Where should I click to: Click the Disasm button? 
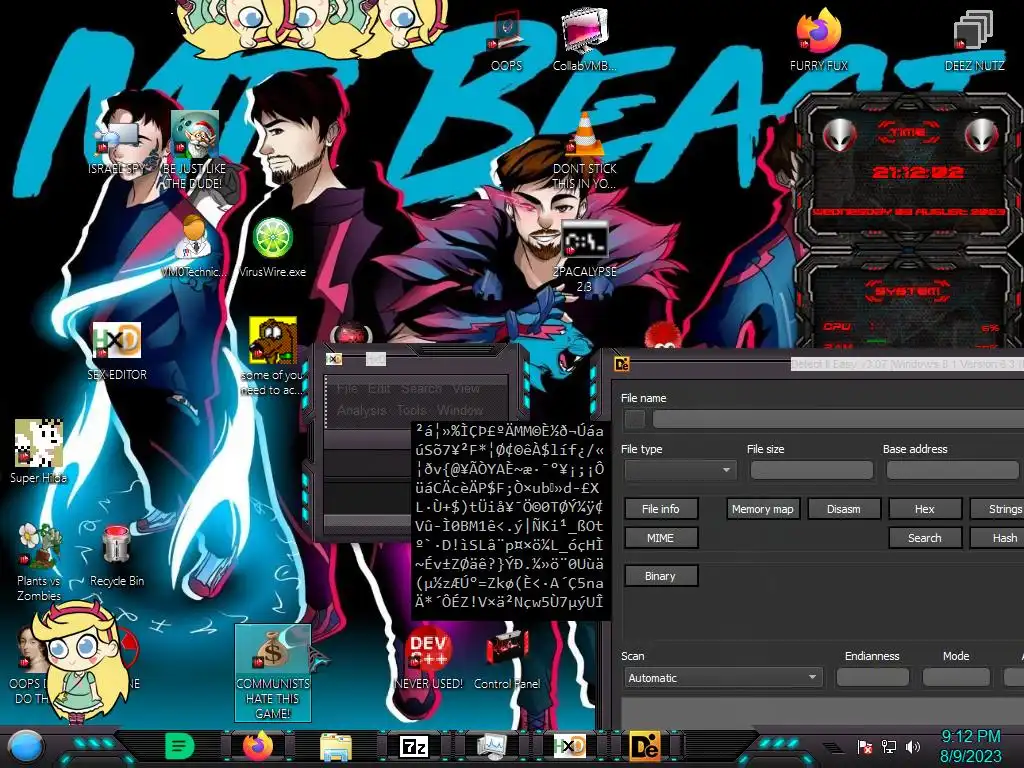coord(844,509)
